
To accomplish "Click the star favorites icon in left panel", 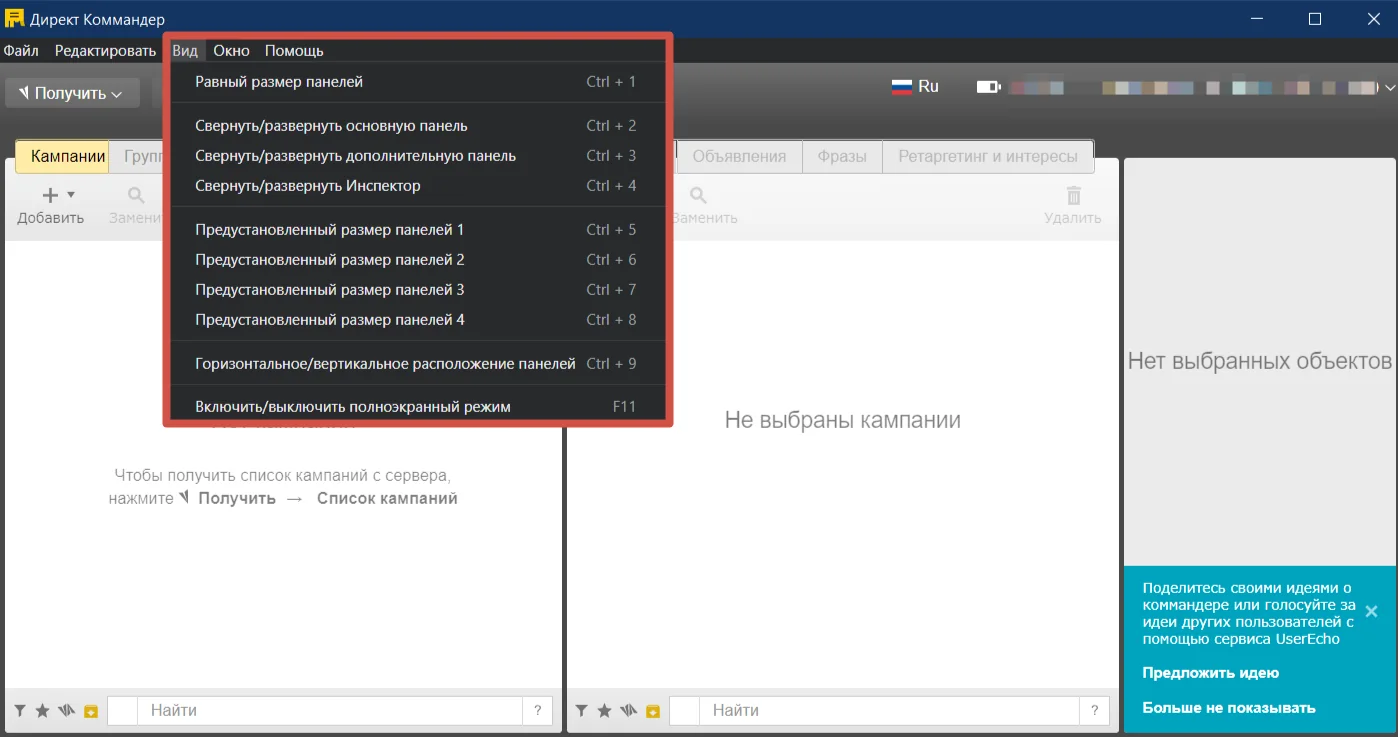I will [42, 711].
